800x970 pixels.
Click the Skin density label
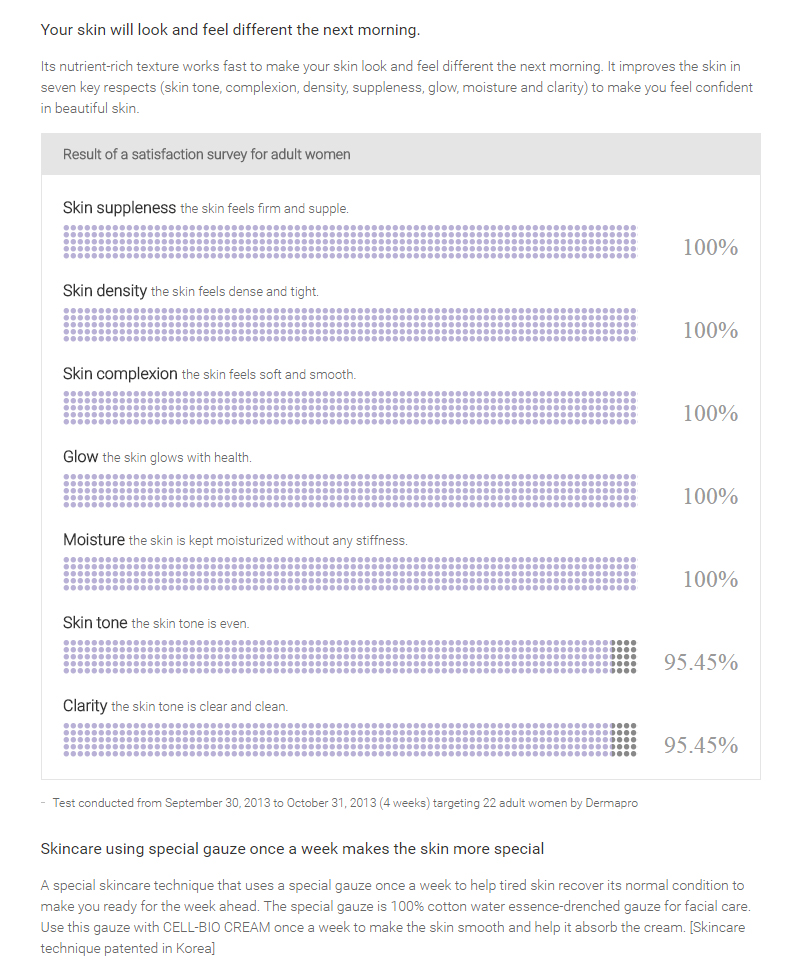[x=105, y=291]
